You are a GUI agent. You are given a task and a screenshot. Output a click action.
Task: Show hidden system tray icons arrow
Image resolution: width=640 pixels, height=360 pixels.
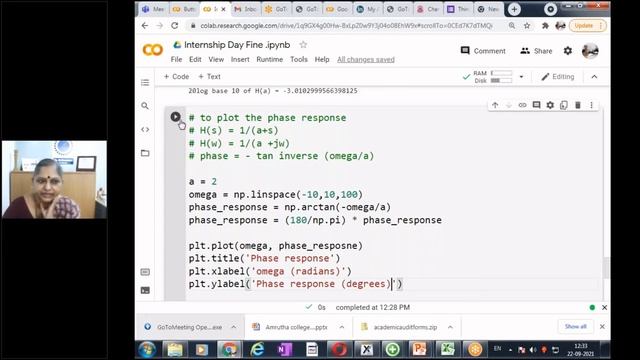[510, 350]
